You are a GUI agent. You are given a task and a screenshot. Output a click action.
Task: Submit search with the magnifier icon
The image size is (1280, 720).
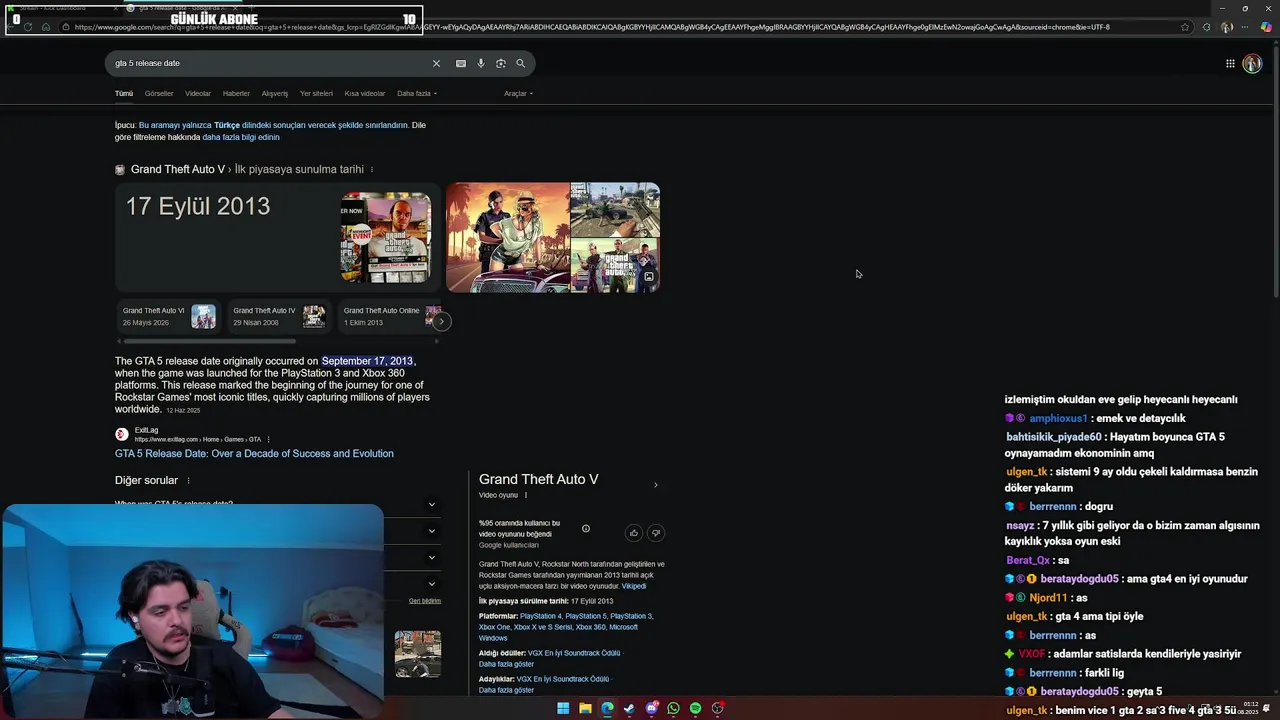[520, 63]
